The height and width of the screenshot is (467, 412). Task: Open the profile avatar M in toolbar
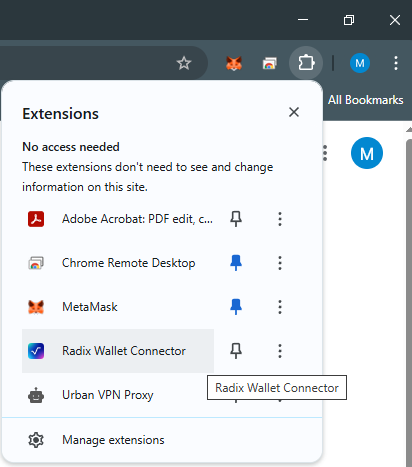(x=360, y=63)
